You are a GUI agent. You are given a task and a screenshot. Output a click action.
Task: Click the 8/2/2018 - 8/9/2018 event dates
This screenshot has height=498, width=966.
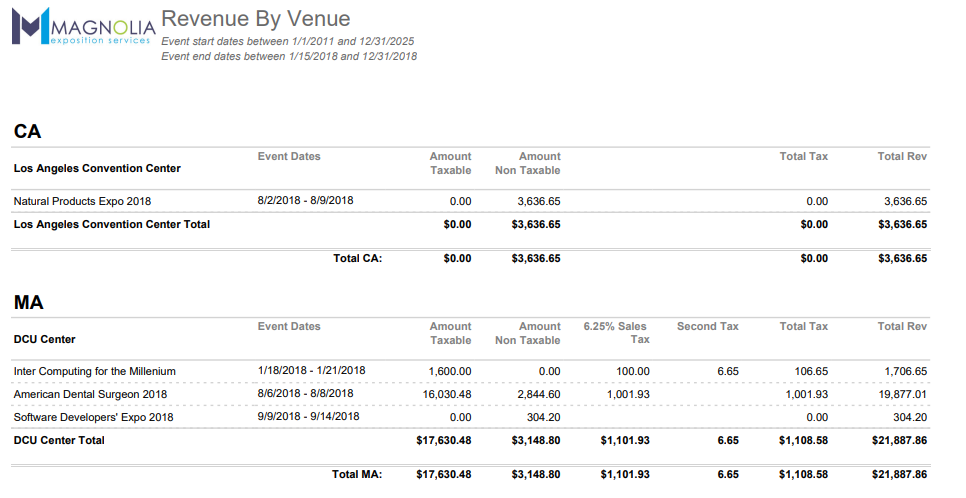pos(305,200)
